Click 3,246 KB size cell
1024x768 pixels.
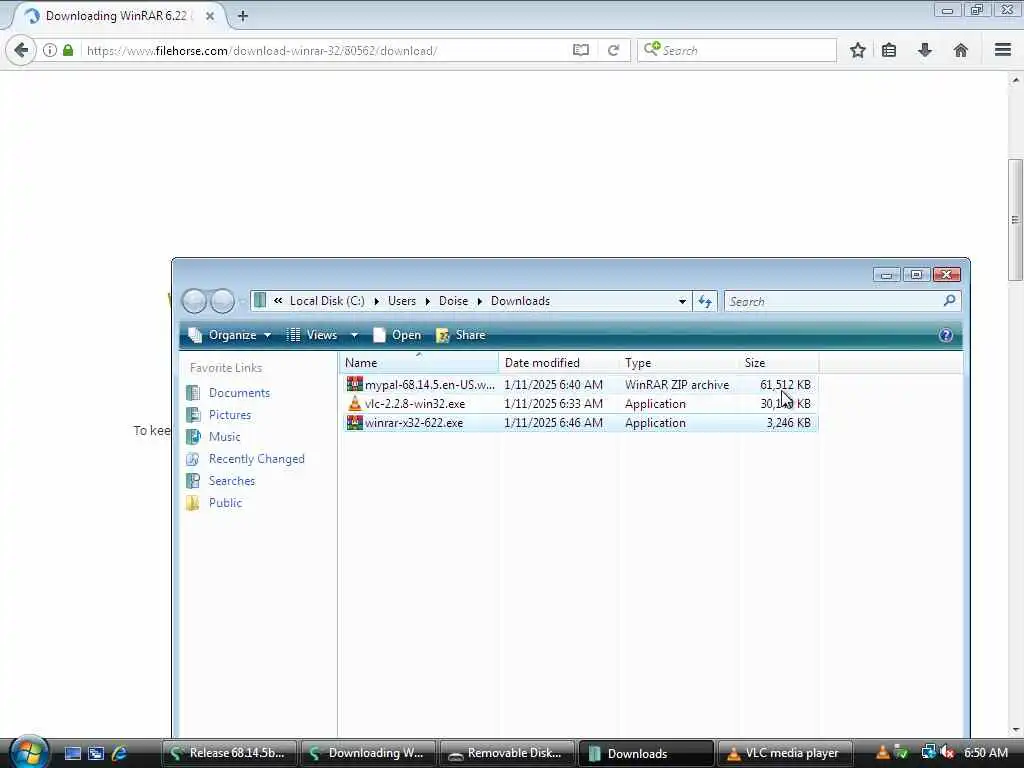[788, 423]
